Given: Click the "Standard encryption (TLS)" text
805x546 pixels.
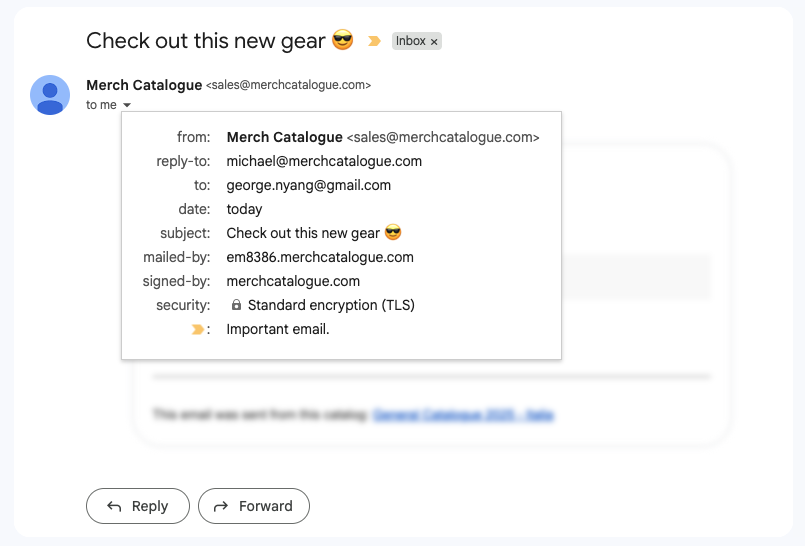Looking at the screenshot, I should click(x=331, y=305).
